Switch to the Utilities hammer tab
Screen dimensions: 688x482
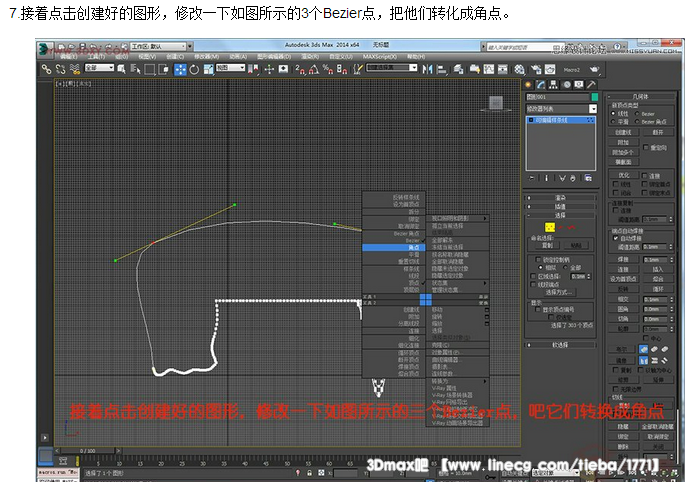click(x=591, y=84)
